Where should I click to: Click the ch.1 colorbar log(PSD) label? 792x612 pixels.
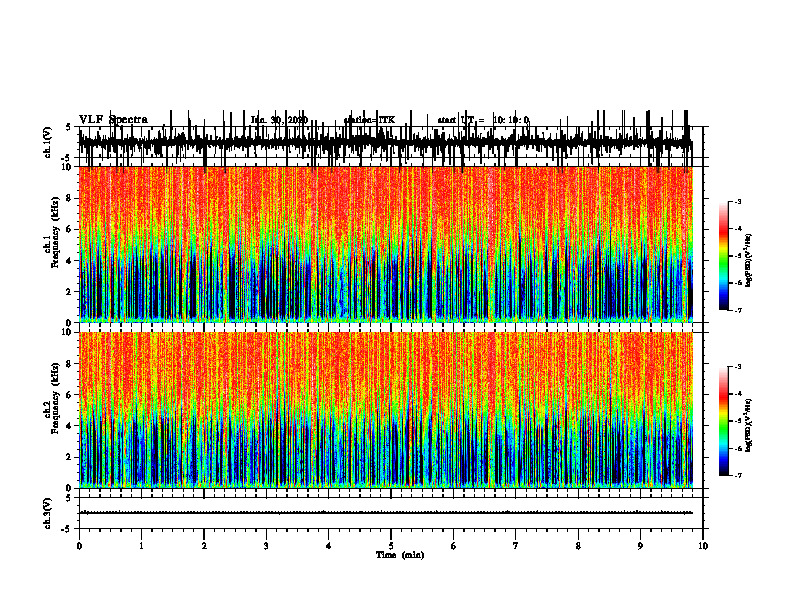coord(749,260)
